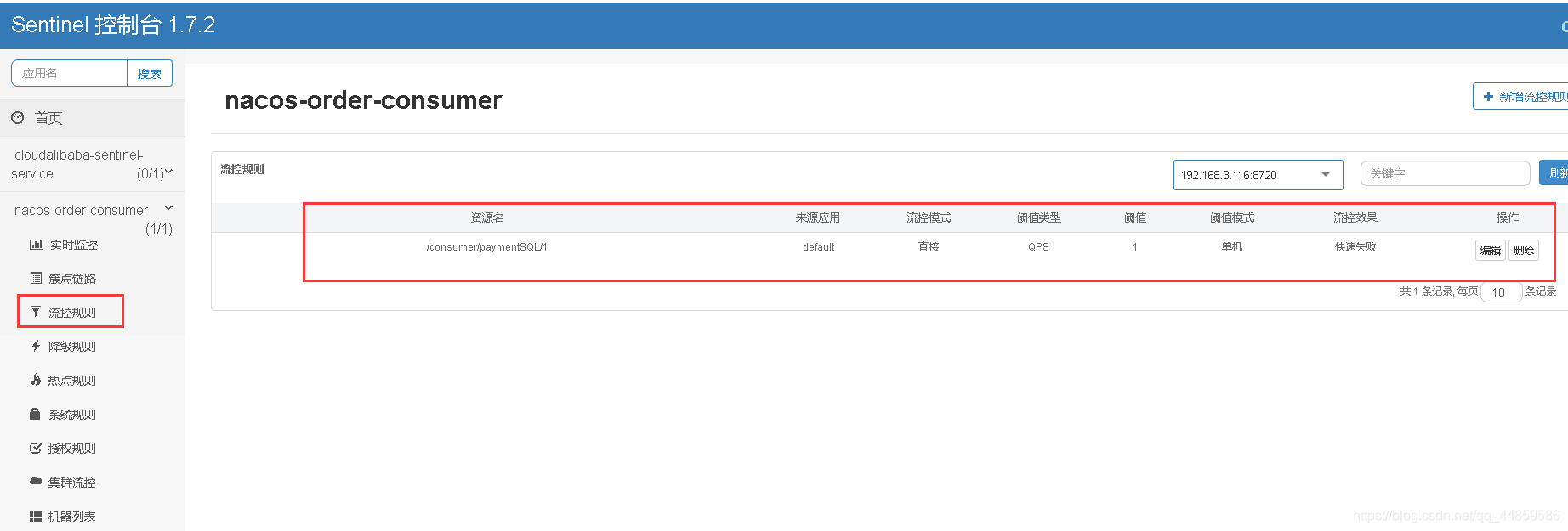The width and height of the screenshot is (1568, 531).
Task: Click the lock icon for 系统规则
Action: click(35, 414)
